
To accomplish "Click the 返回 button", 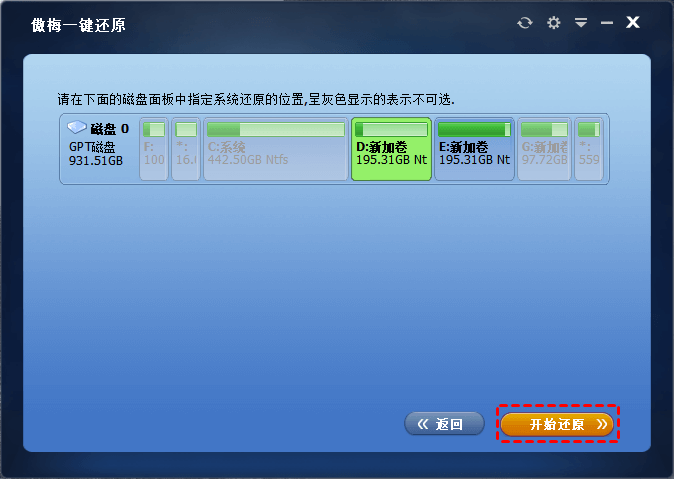I will coord(444,424).
